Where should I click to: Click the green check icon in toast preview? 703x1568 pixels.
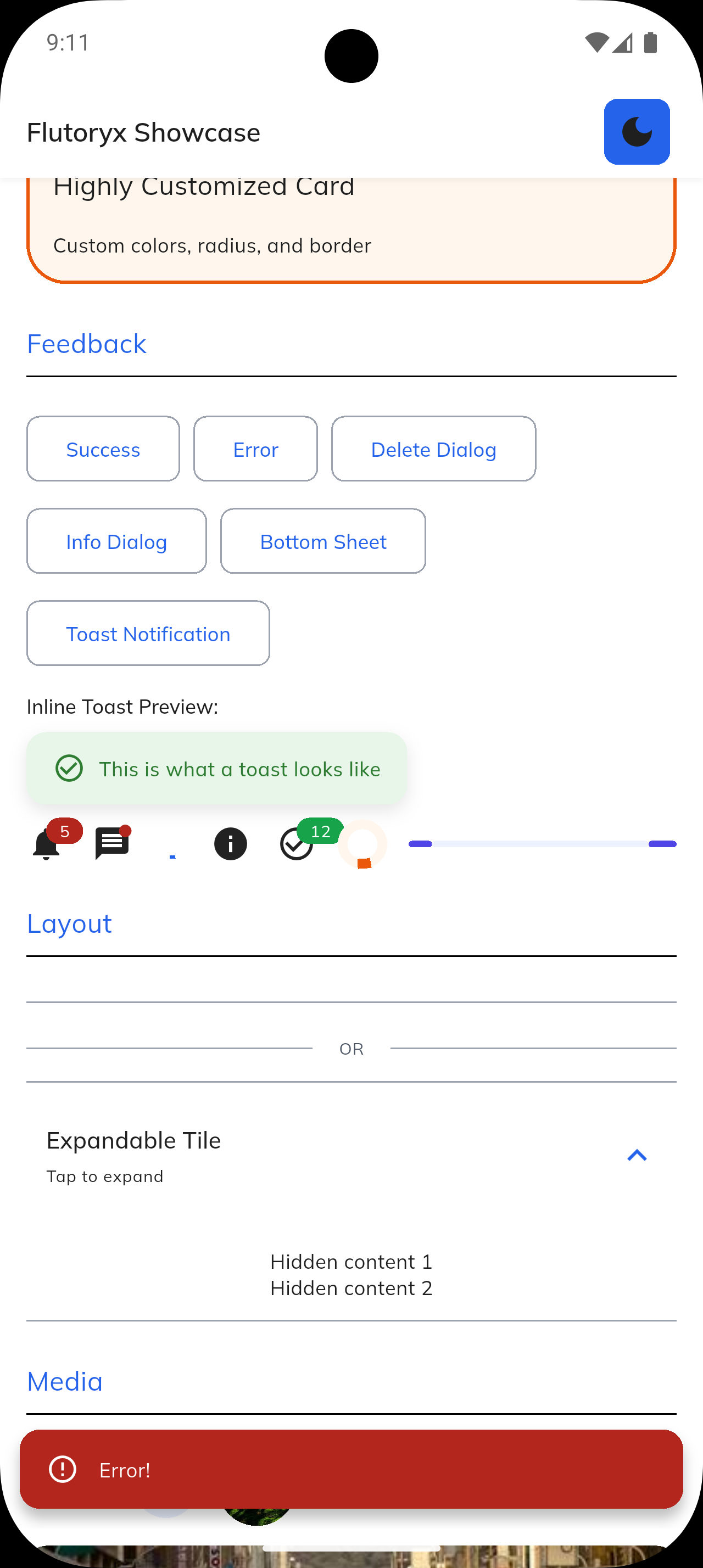coord(69,769)
